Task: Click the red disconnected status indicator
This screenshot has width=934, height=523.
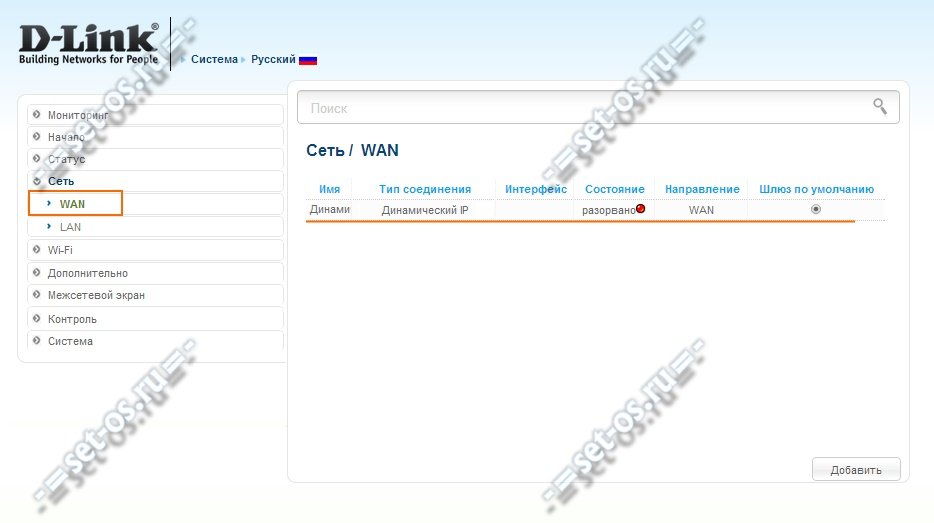Action: pyautogui.click(x=640, y=208)
